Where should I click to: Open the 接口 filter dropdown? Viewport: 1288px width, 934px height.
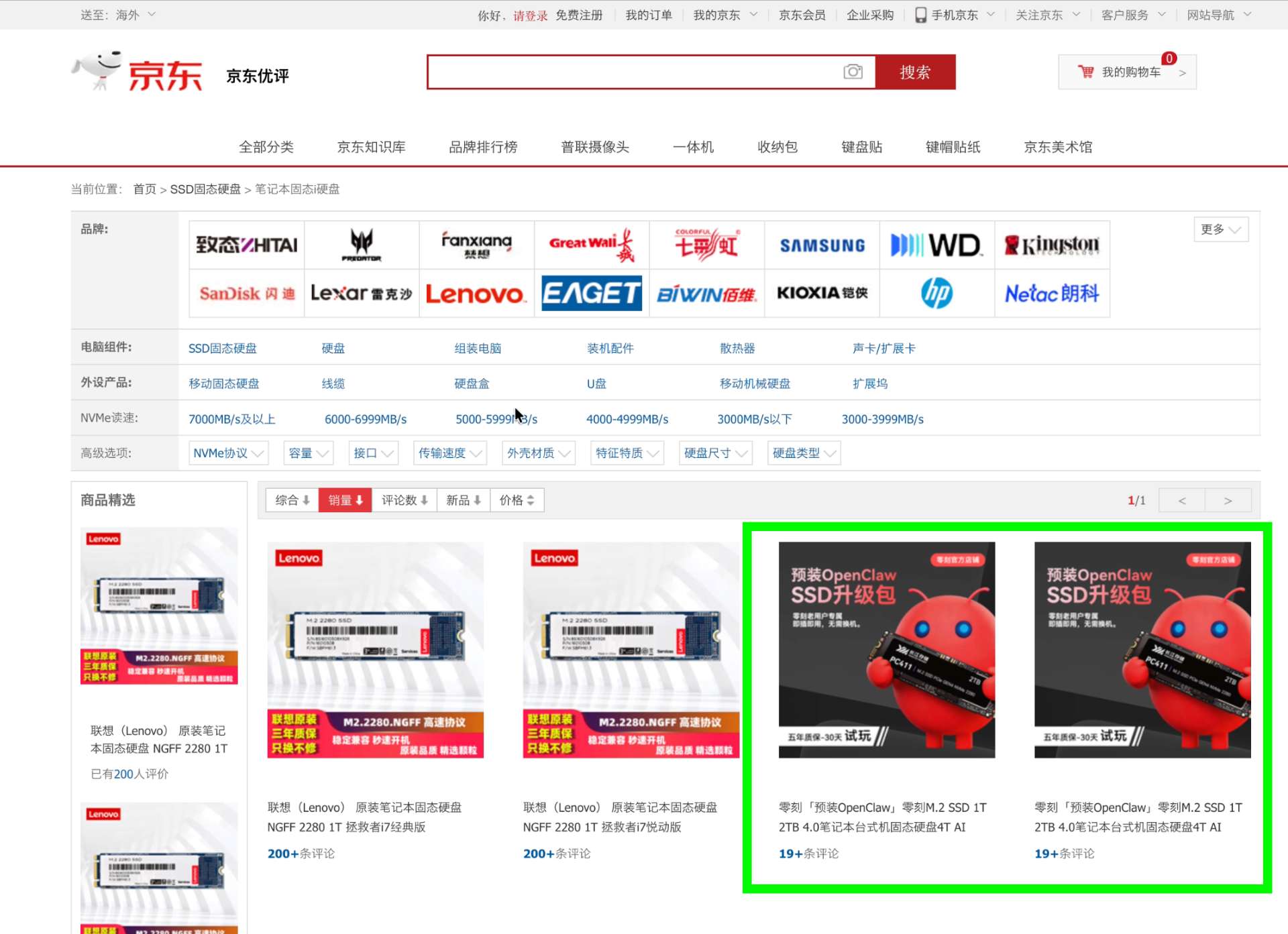(x=374, y=453)
